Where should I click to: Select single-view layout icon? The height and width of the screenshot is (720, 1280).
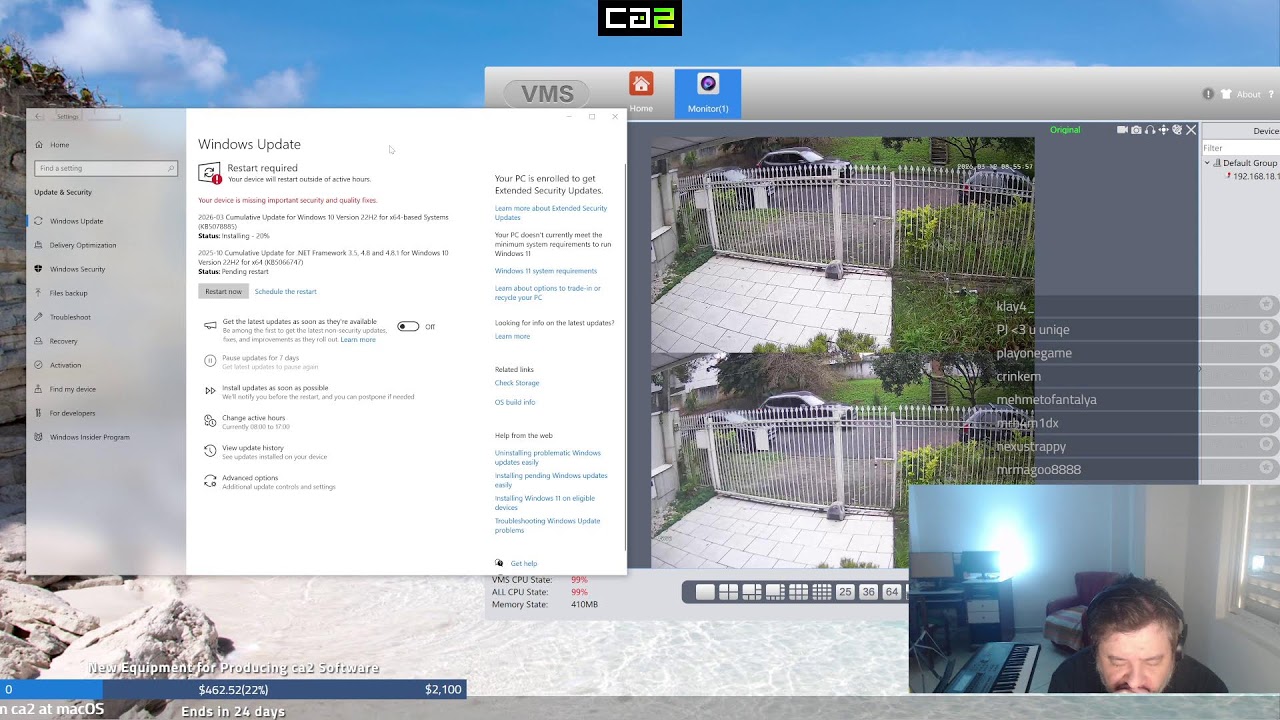point(705,592)
